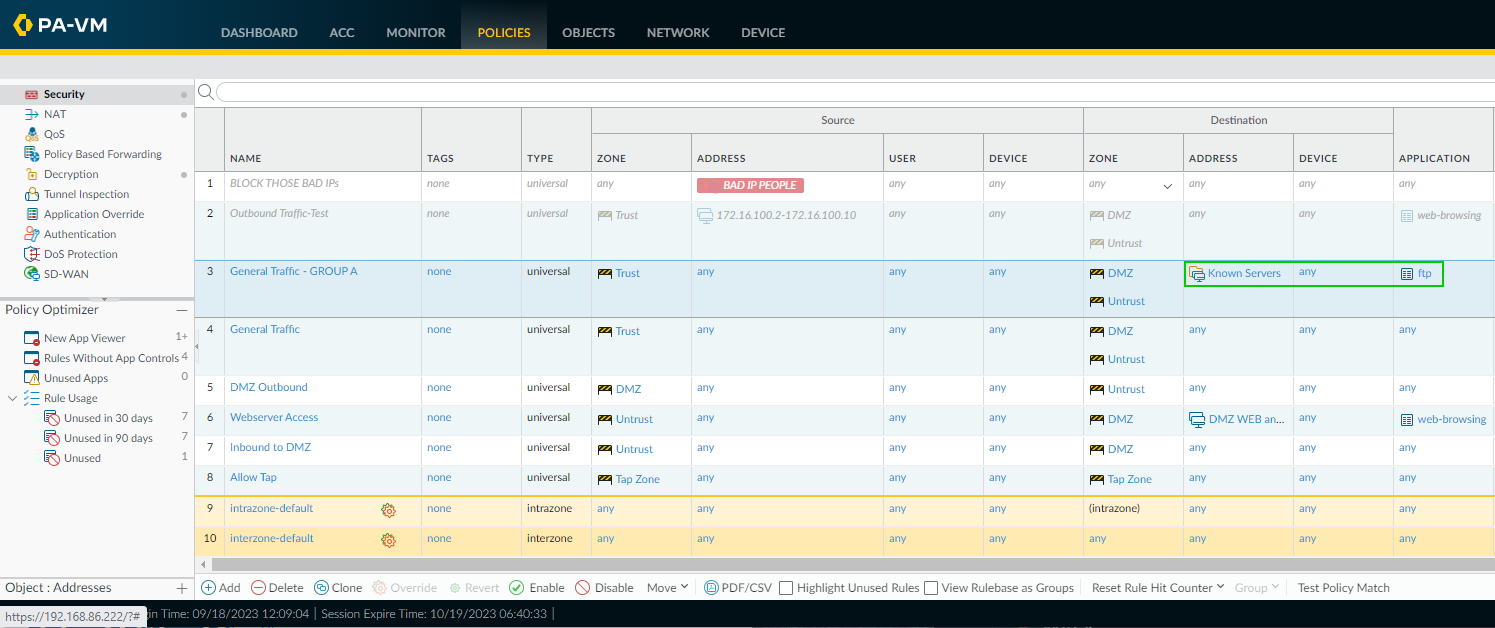Open the Move dropdown menu
This screenshot has width=1495, height=628.
point(667,588)
